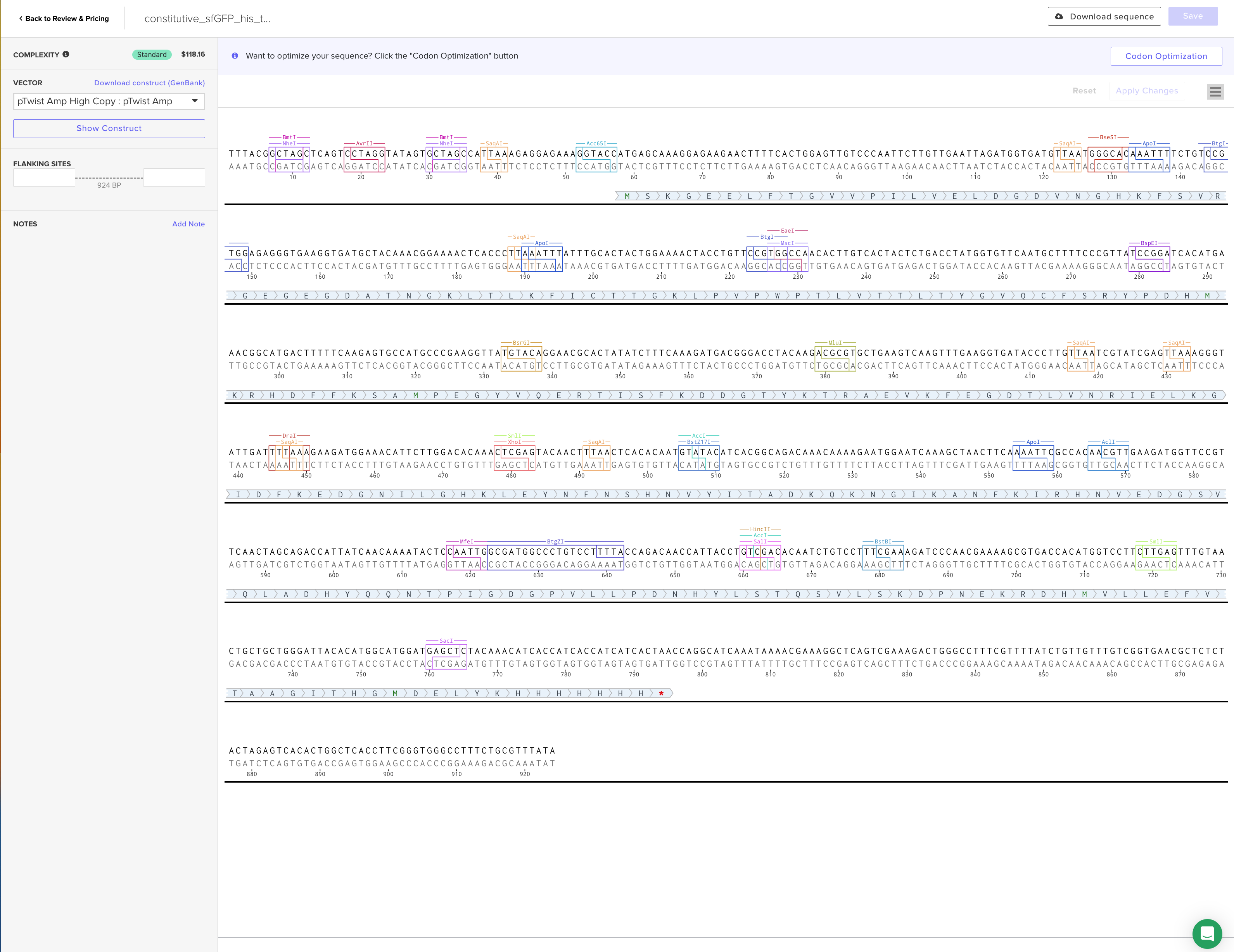Open Codon Optimization
The image size is (1234, 952).
tap(1166, 56)
